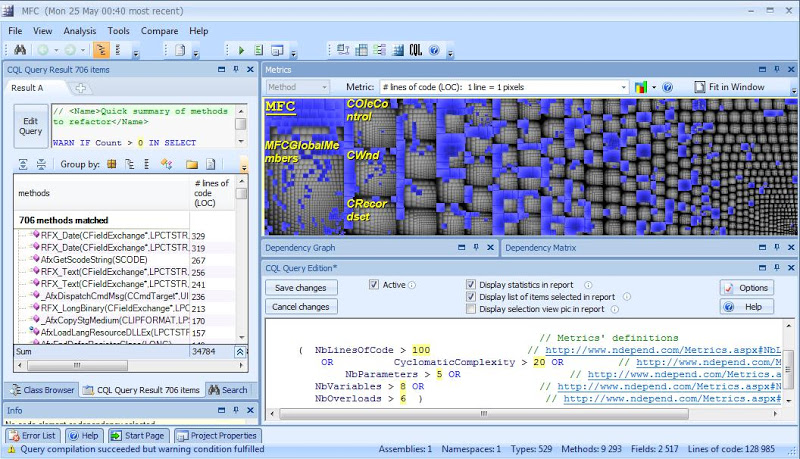This screenshot has width=800, height=459.
Task: Open the ndepend Metrics link after NbLinesOfCode
Action: (663, 350)
